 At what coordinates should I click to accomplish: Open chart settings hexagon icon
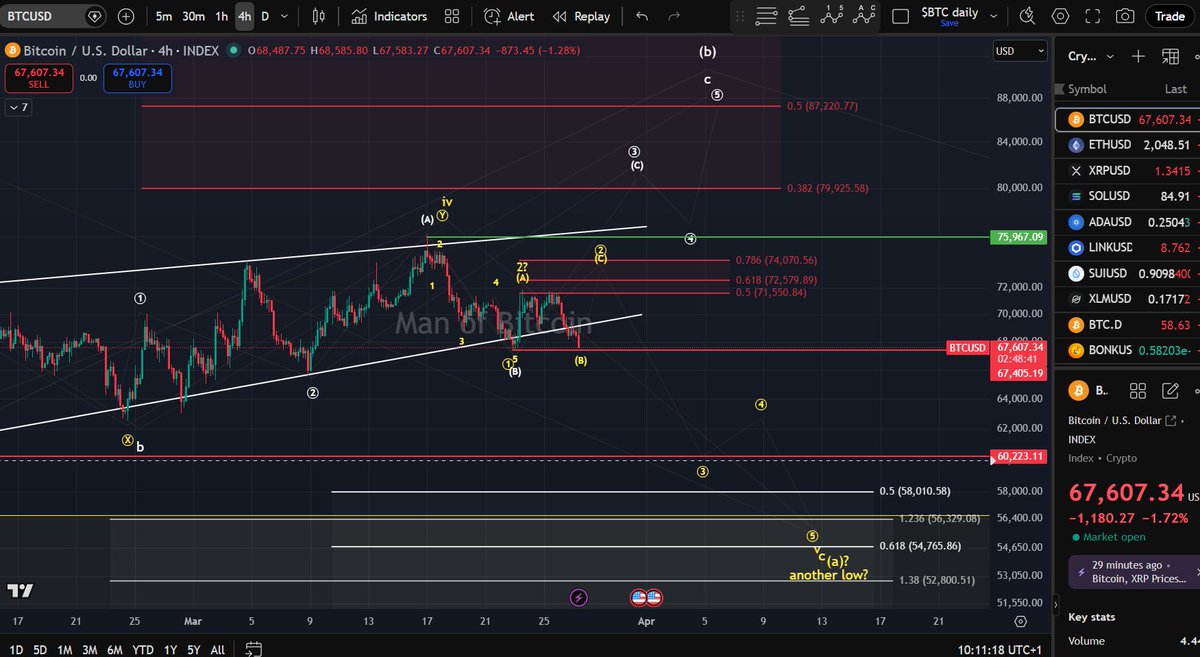1061,17
